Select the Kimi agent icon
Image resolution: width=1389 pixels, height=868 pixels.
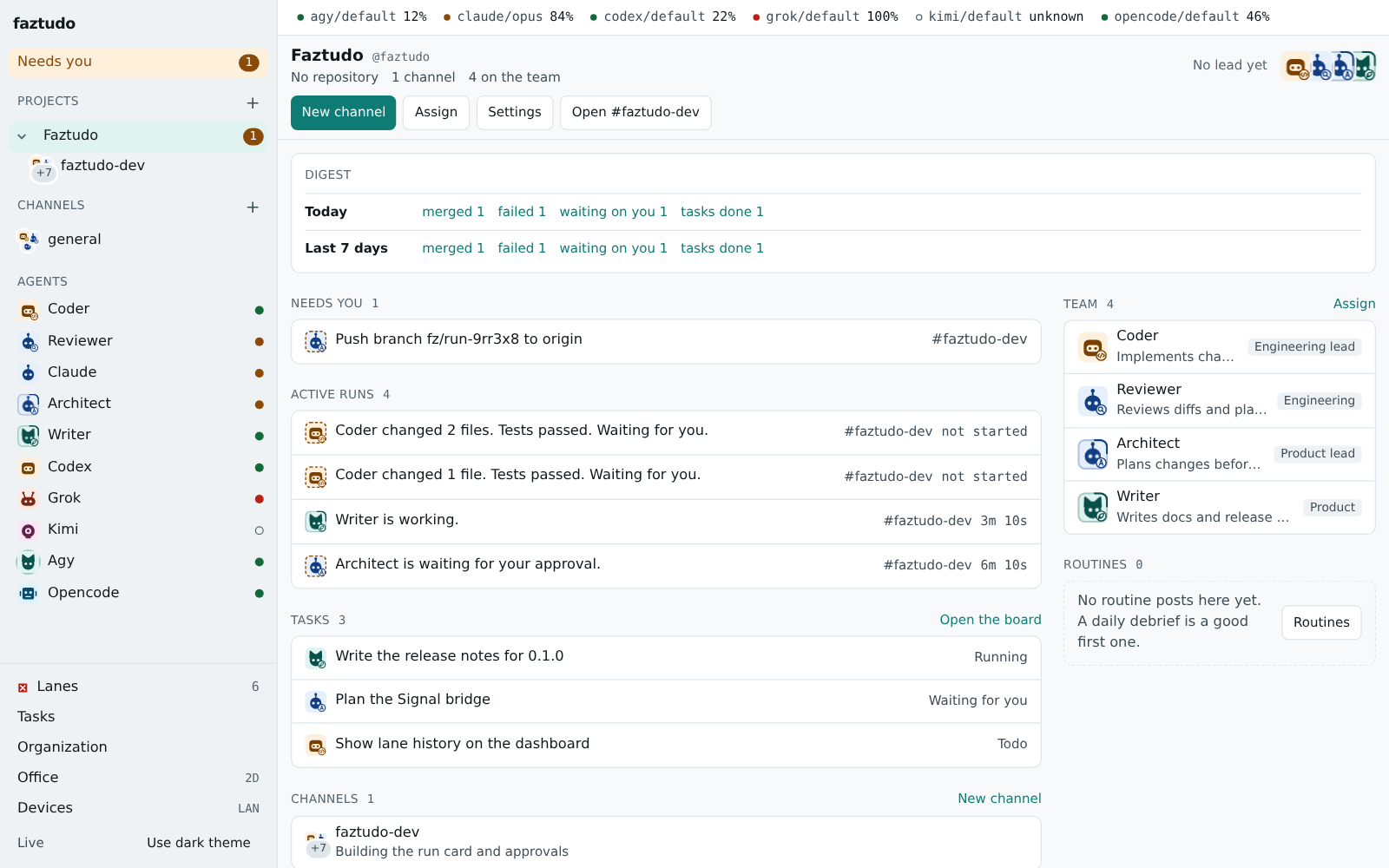point(29,530)
